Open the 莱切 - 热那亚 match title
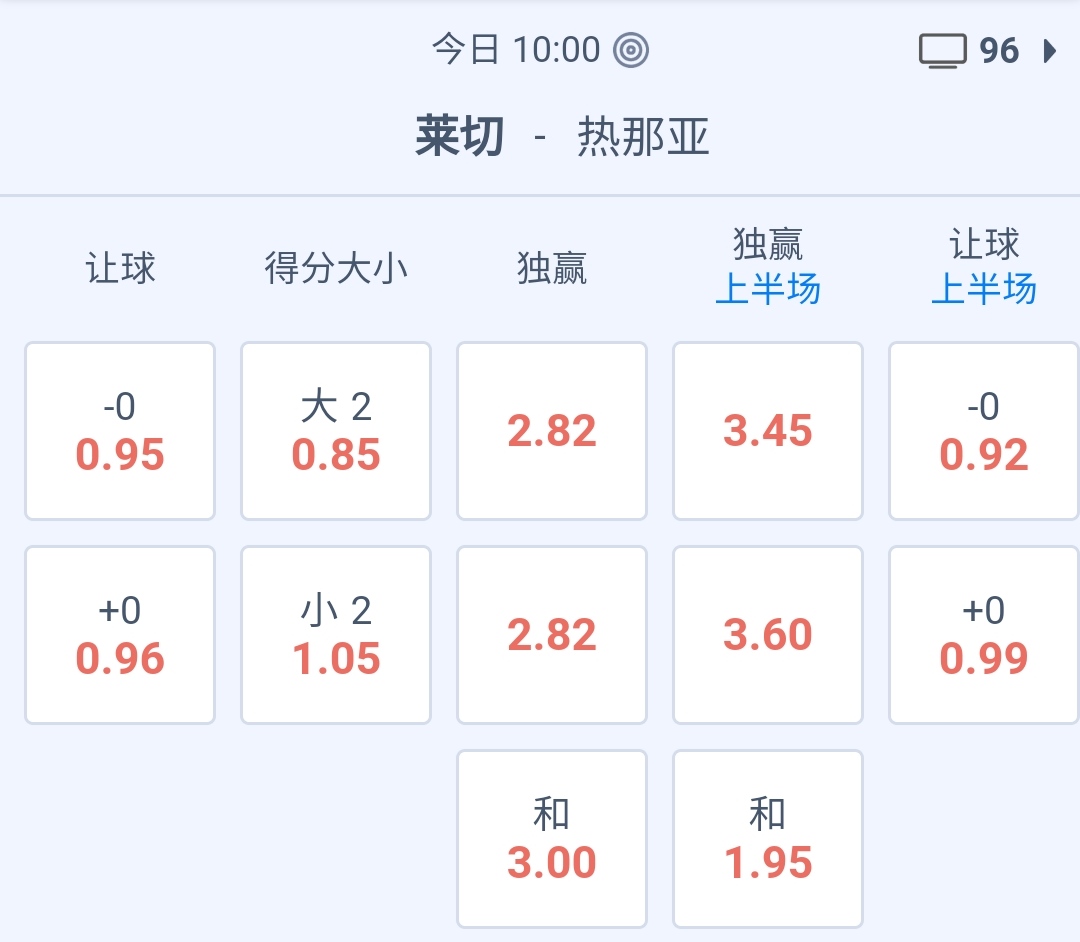1080x942 pixels. (x=562, y=137)
